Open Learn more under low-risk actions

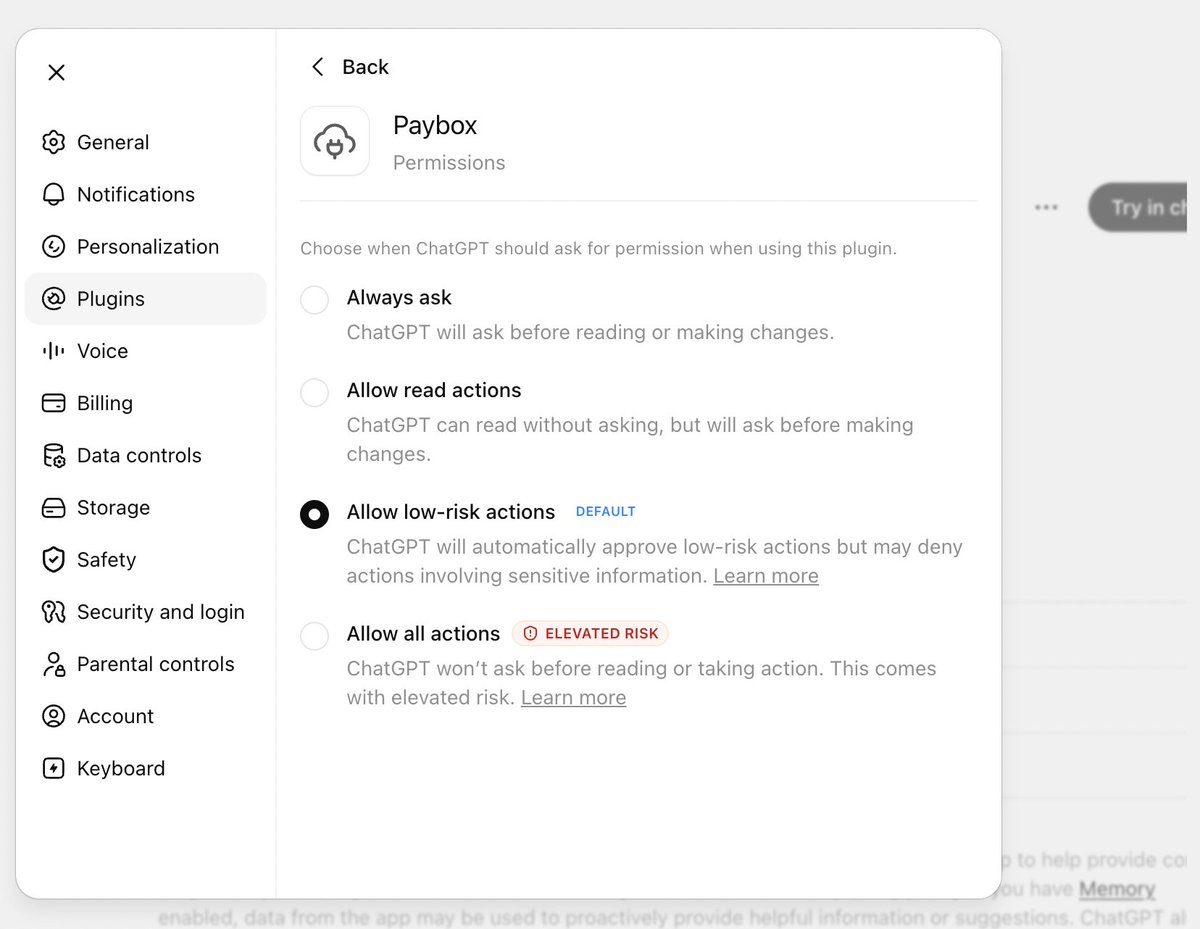coord(766,576)
